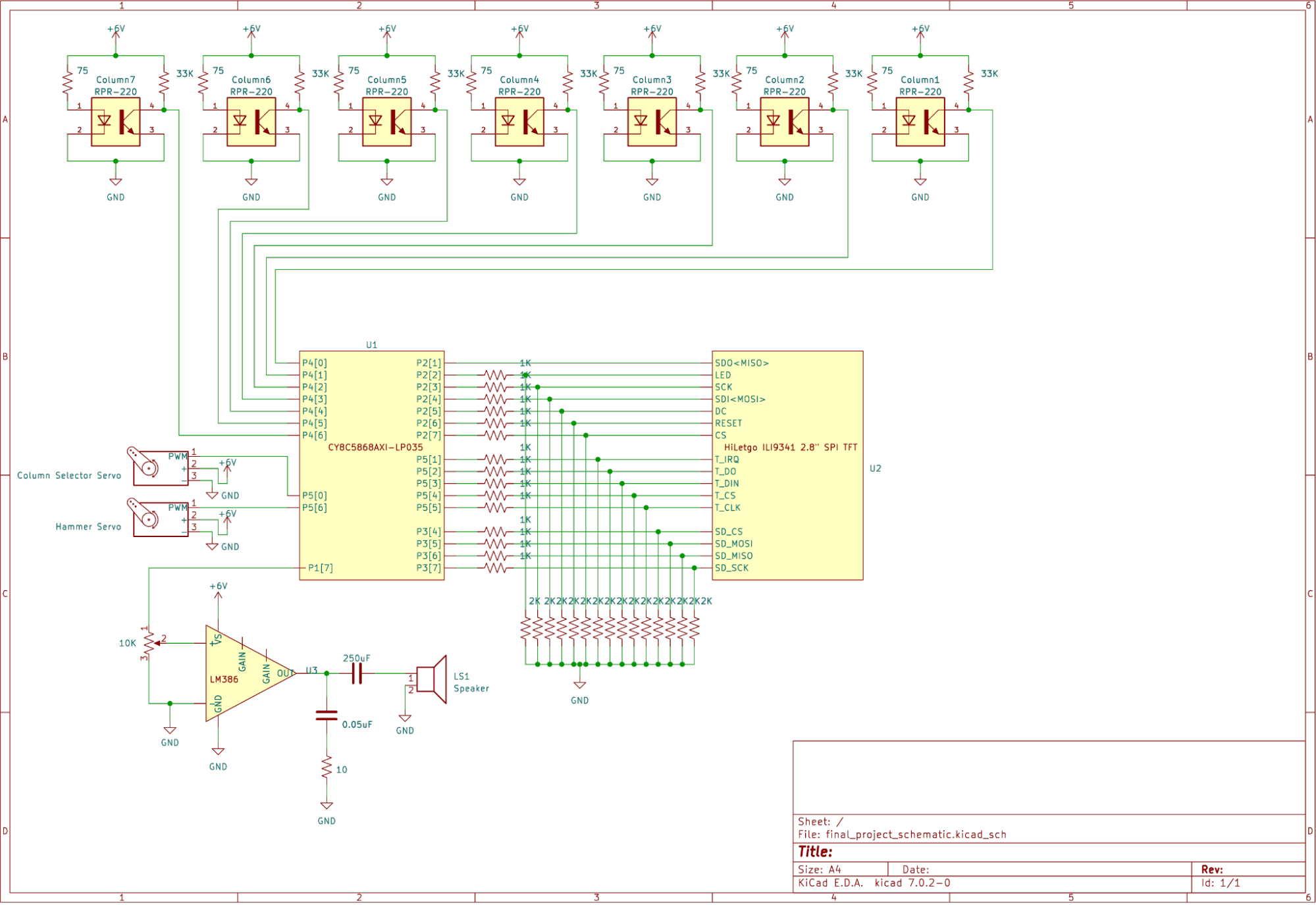1316x905 pixels.
Task: Select the 1K resistor on the P2[2] line
Action: tap(495, 375)
